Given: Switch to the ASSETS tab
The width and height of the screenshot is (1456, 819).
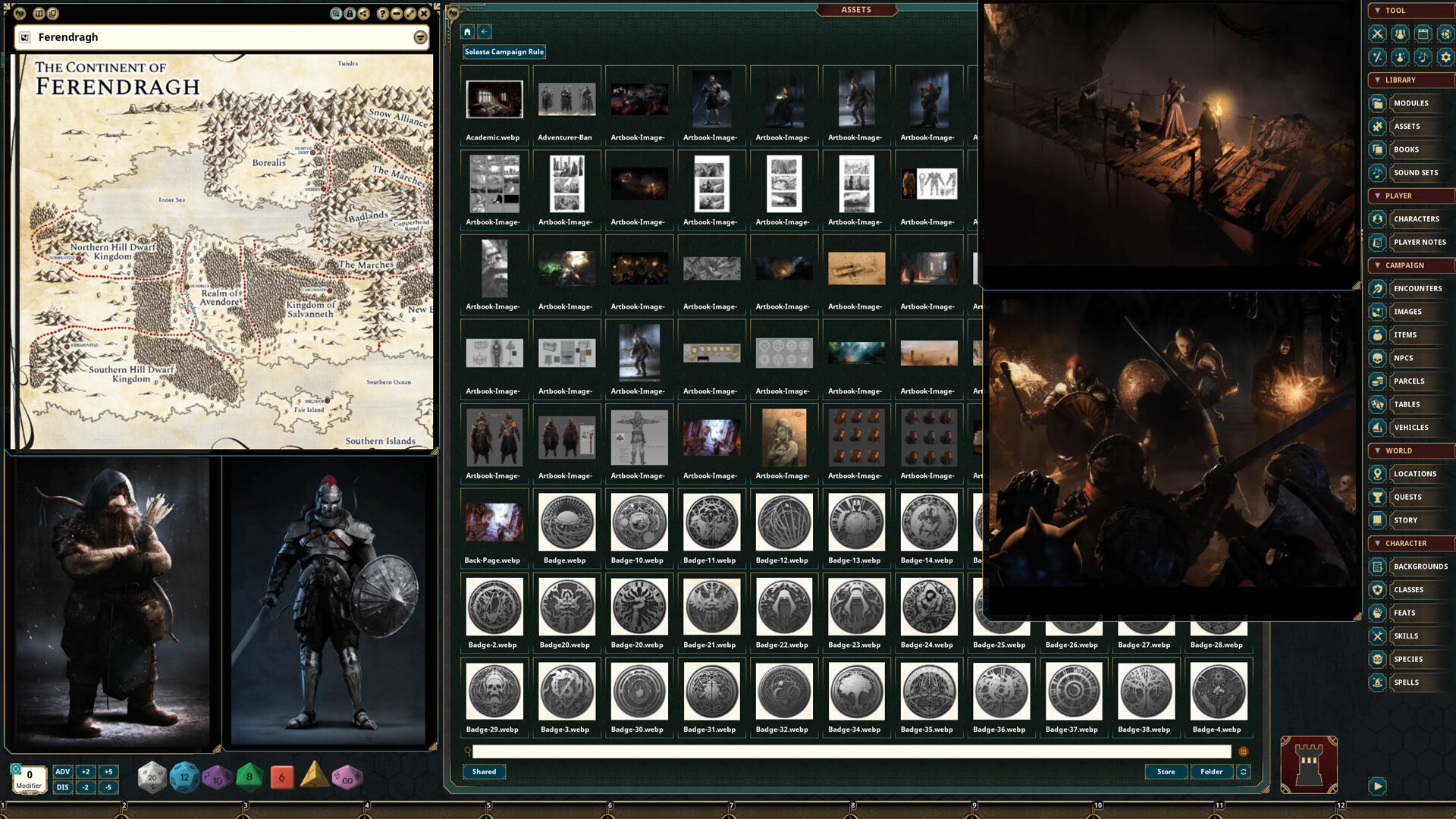Looking at the screenshot, I should [857, 10].
